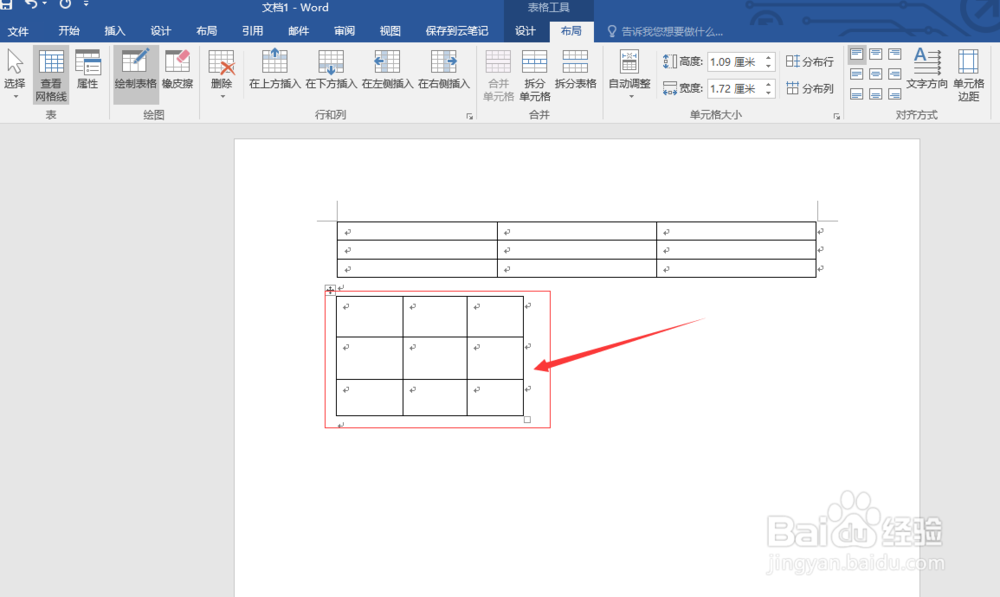Click Distribute Rows (分布行)
Screen dimensions: 1000x597
(810, 62)
